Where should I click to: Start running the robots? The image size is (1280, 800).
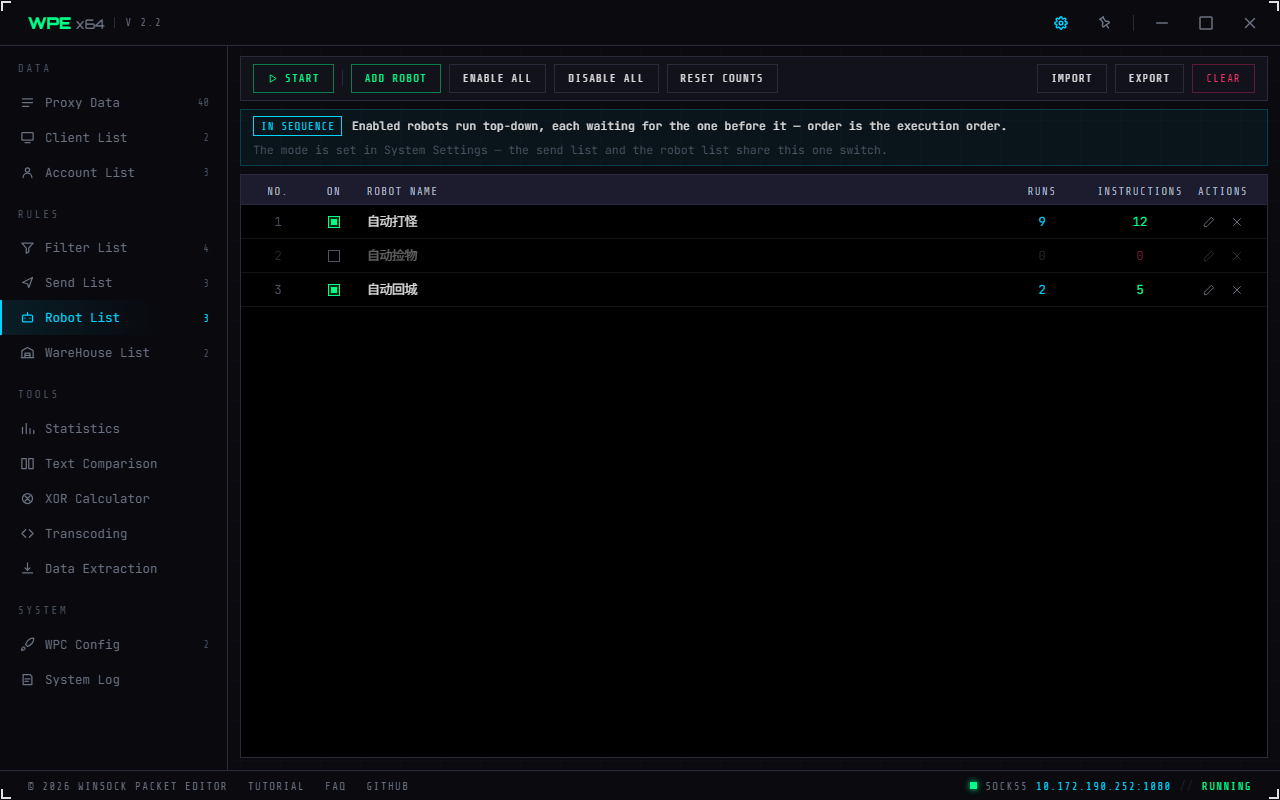tap(293, 78)
